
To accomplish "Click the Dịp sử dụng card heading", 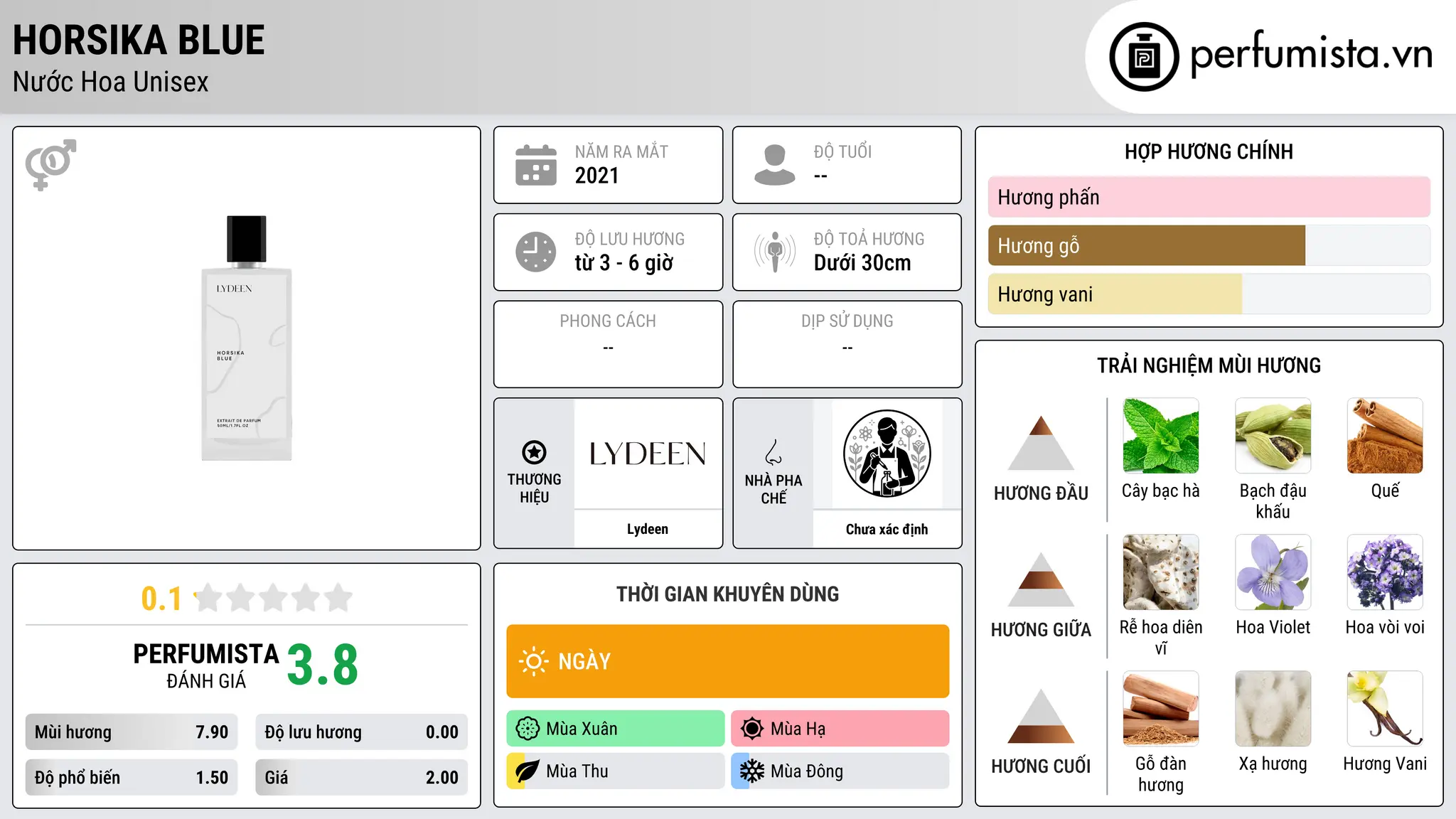I will pos(847,321).
